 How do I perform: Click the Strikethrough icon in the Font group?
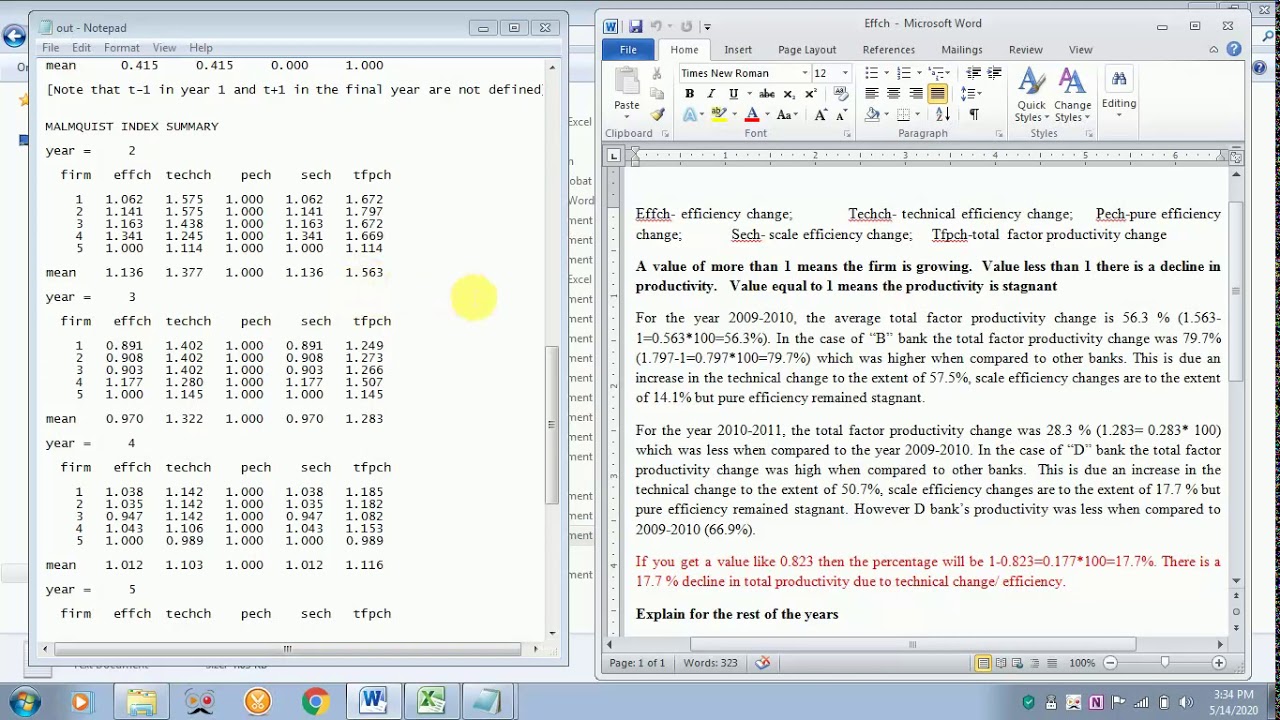tap(767, 94)
